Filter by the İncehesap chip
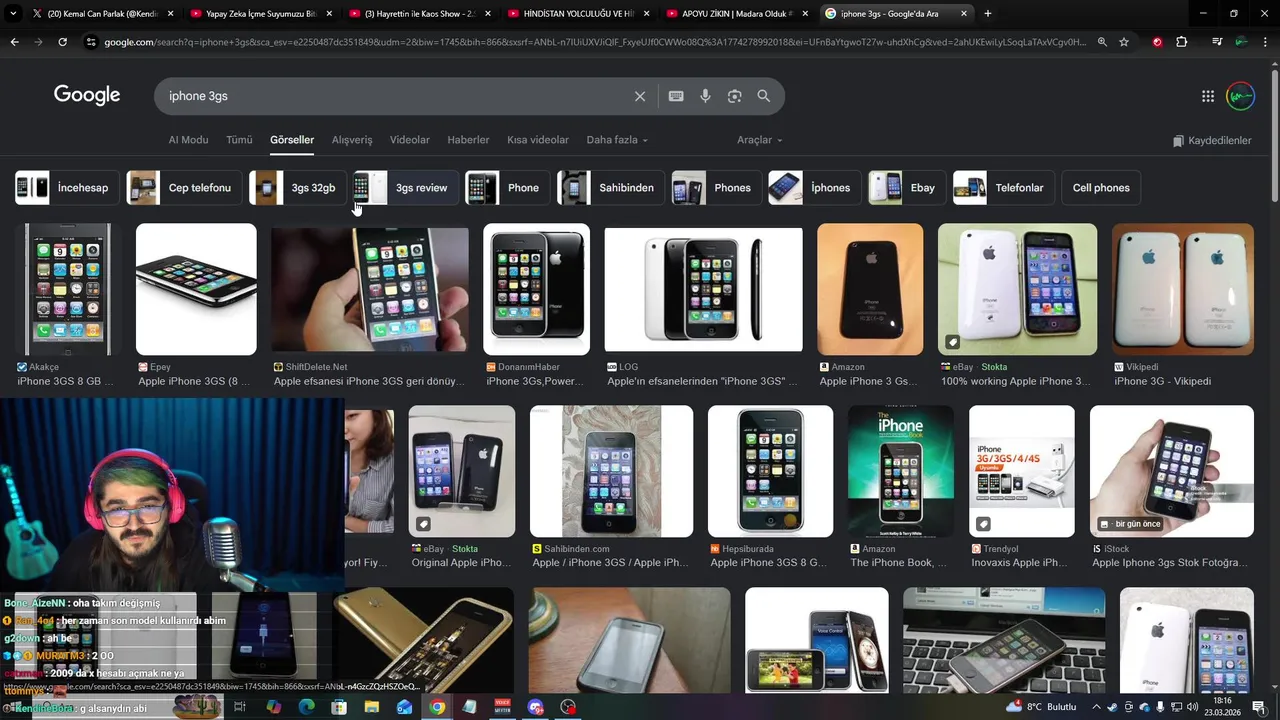The width and height of the screenshot is (1280, 720). click(x=67, y=188)
